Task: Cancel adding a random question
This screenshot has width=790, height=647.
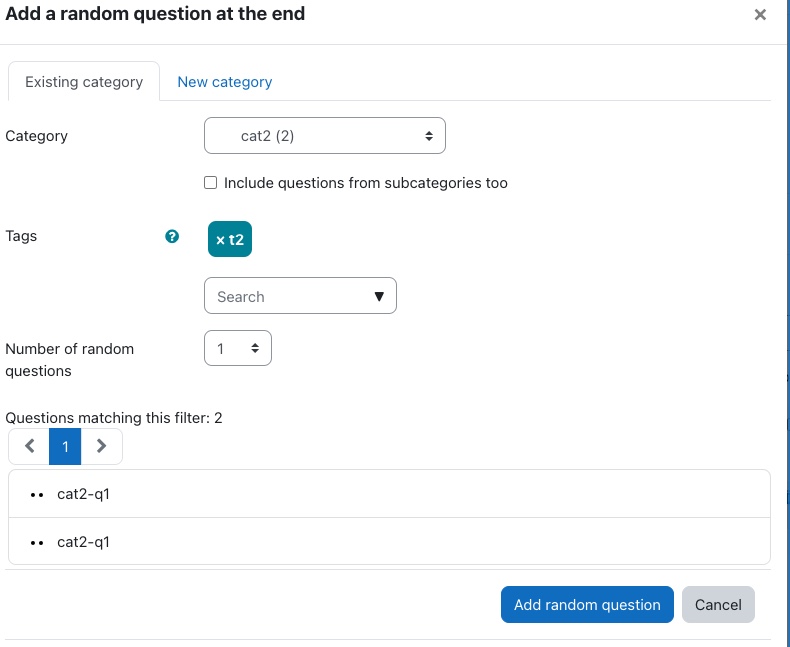Action: tap(718, 604)
